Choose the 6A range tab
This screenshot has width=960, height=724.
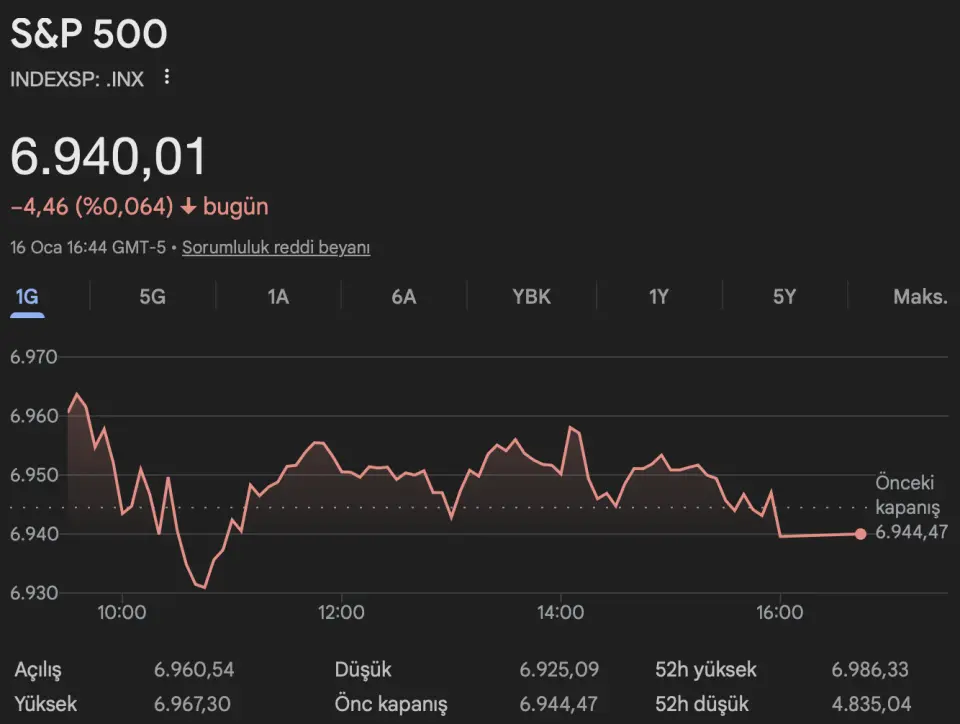[404, 297]
